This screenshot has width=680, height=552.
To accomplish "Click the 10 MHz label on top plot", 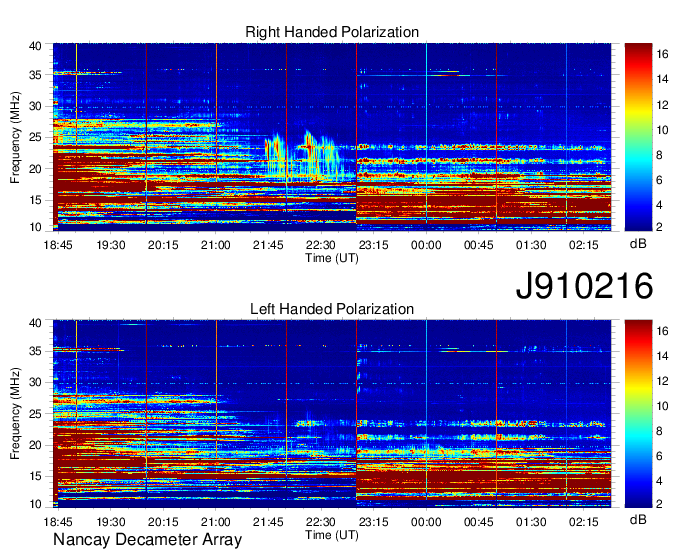I will coord(35,227).
